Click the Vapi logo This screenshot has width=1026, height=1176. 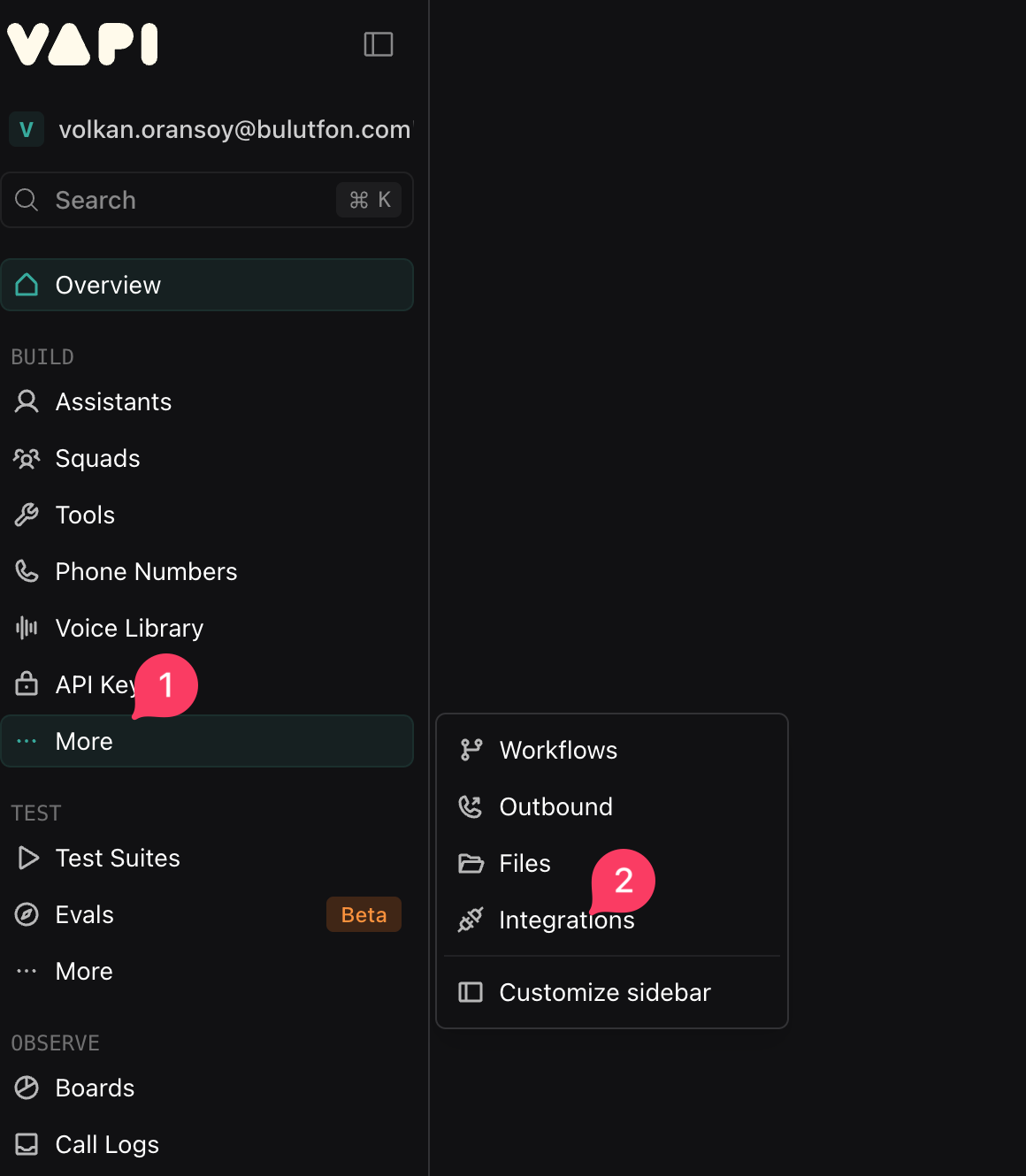coord(83,44)
